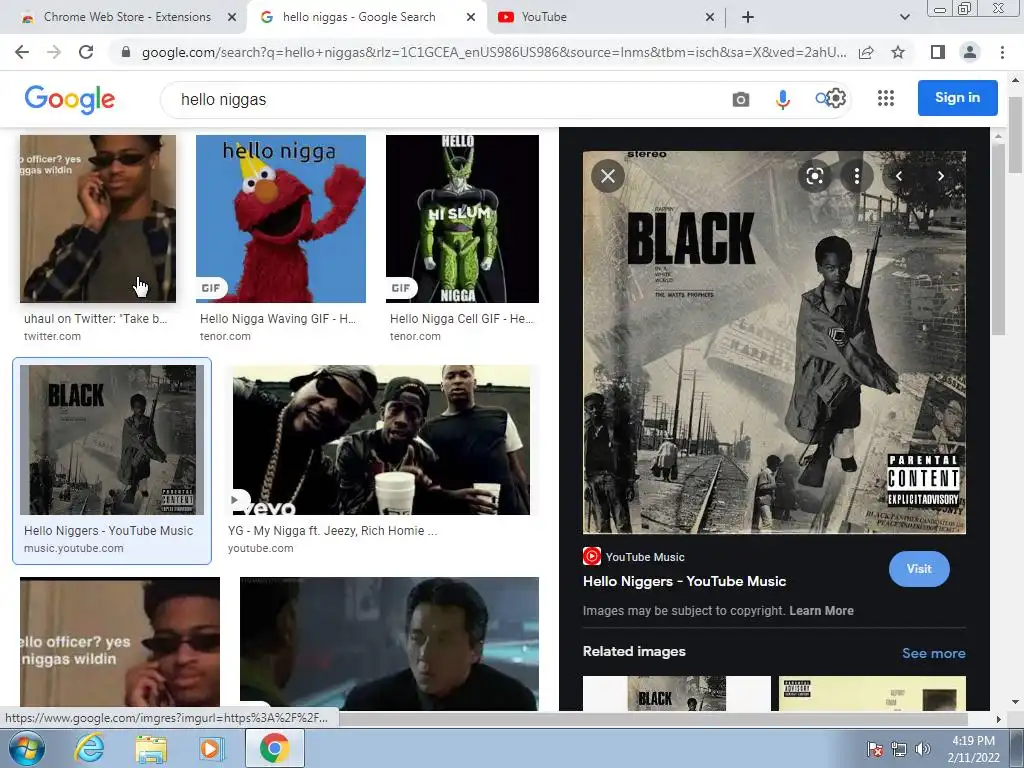
Task: Go back to the previous page
Action: [22, 52]
